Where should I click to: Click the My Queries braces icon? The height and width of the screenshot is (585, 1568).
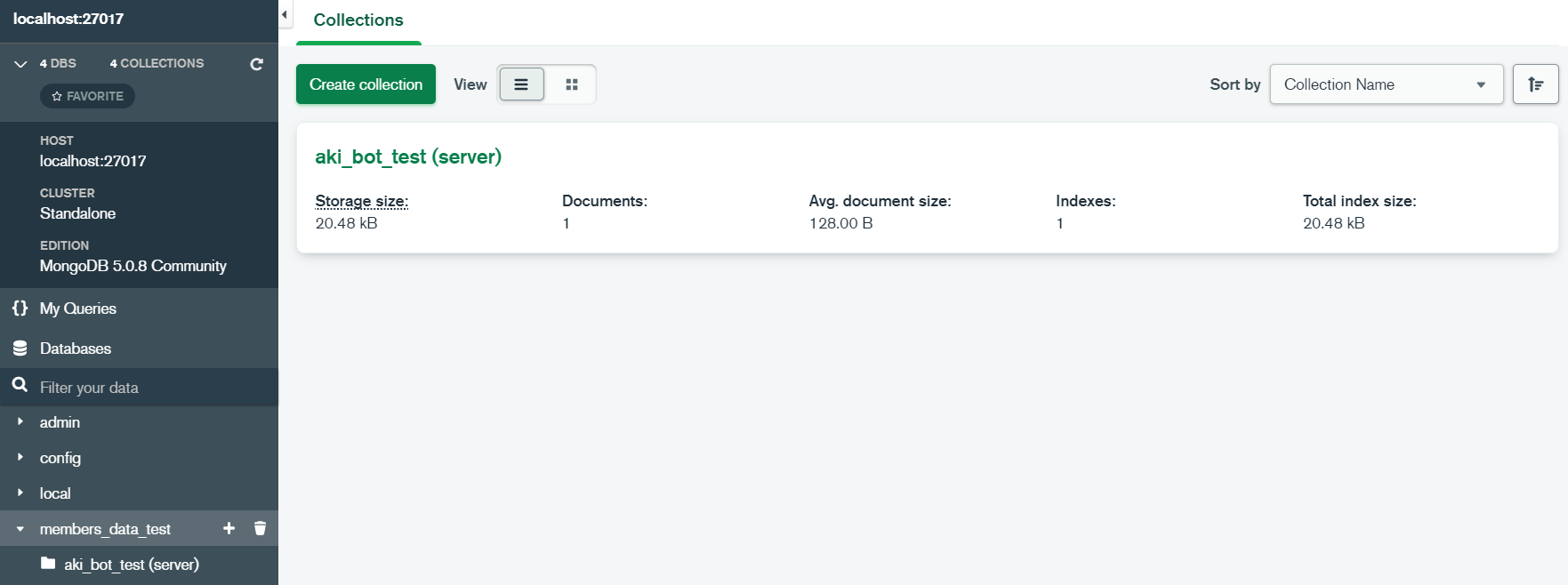pos(20,309)
